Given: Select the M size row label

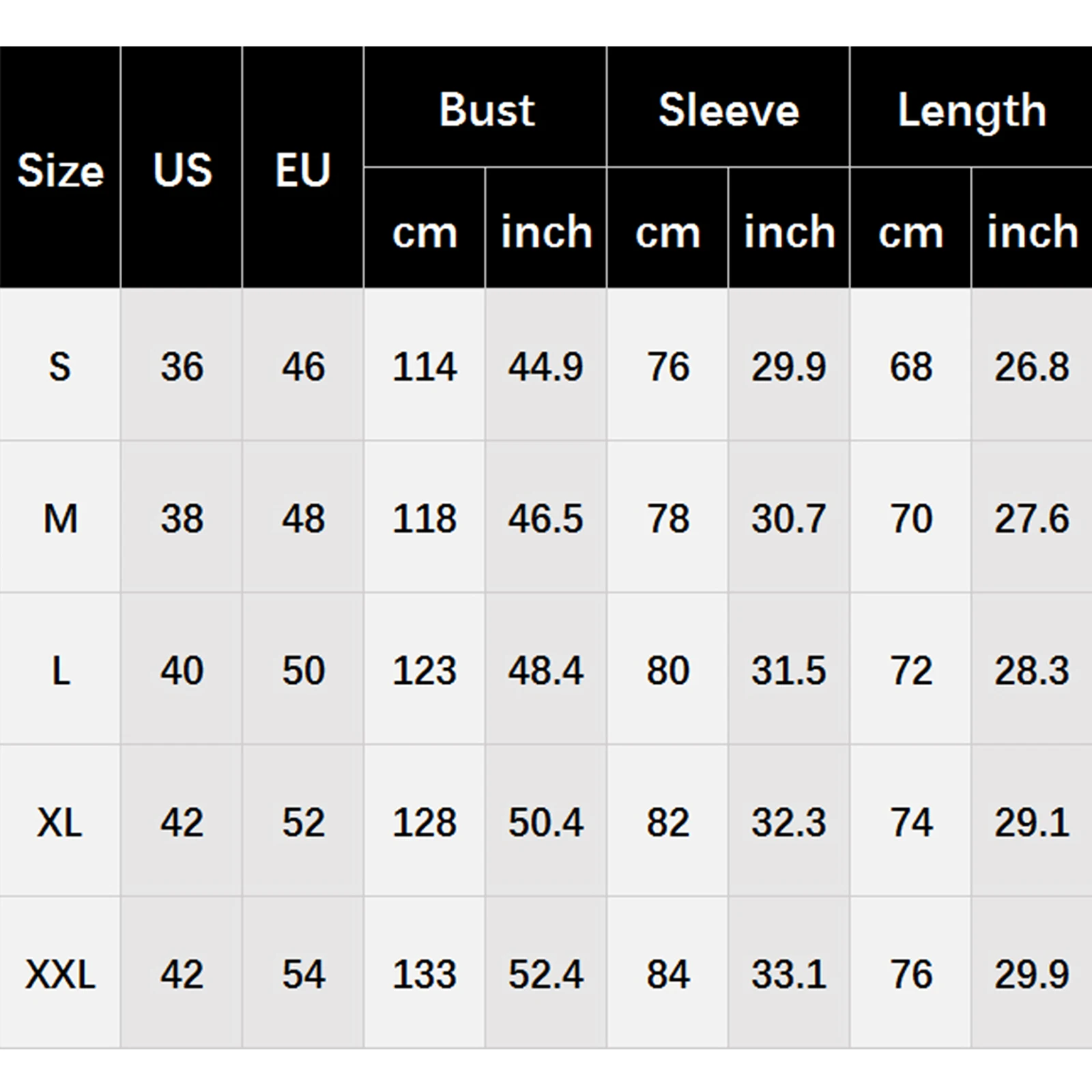Looking at the screenshot, I should [60, 519].
